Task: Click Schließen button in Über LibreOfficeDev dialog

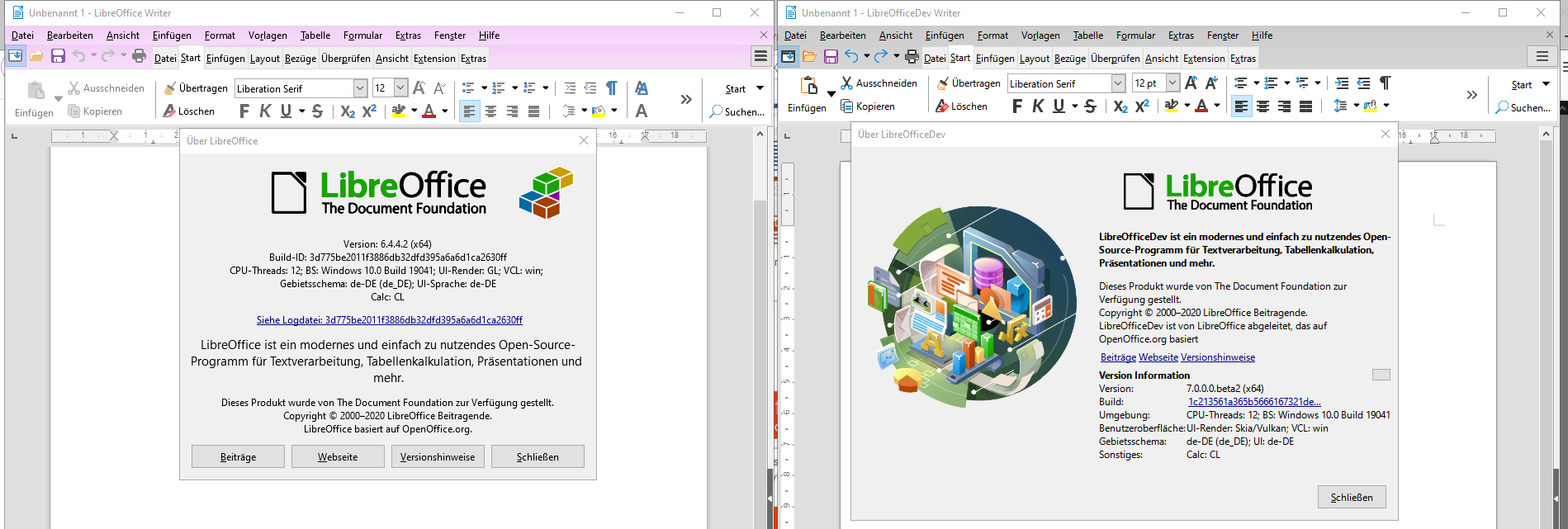Action: click(x=1352, y=497)
